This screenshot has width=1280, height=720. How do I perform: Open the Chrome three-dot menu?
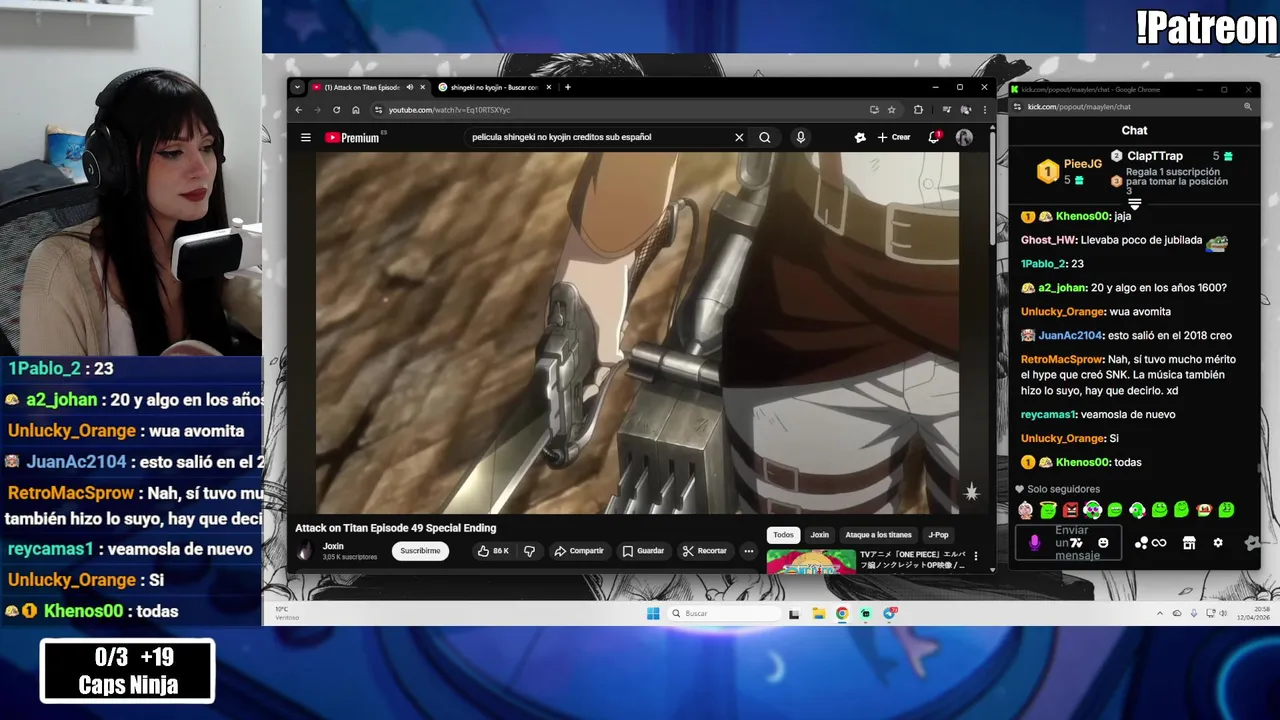984,110
